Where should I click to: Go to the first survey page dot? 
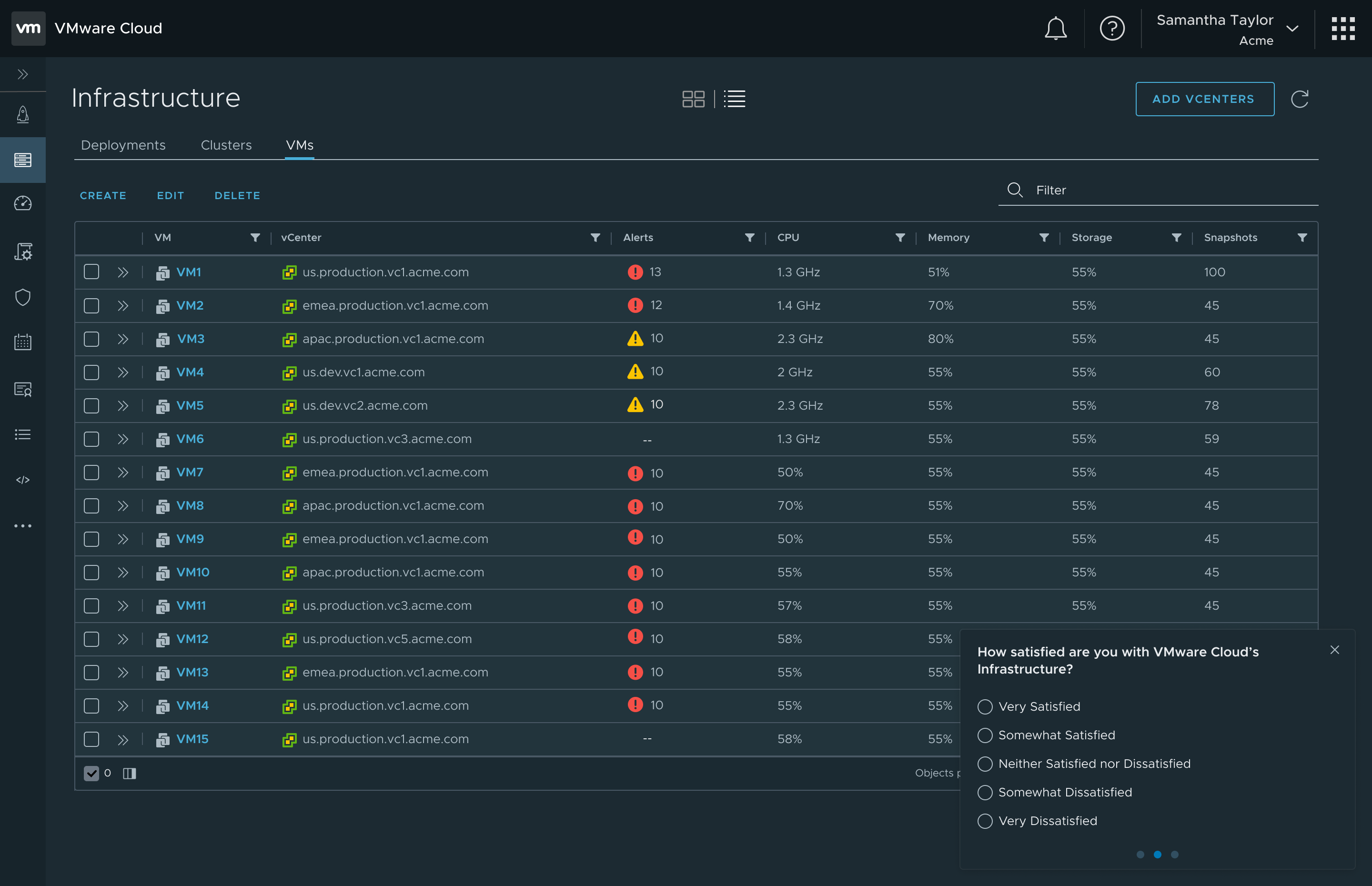1140,855
